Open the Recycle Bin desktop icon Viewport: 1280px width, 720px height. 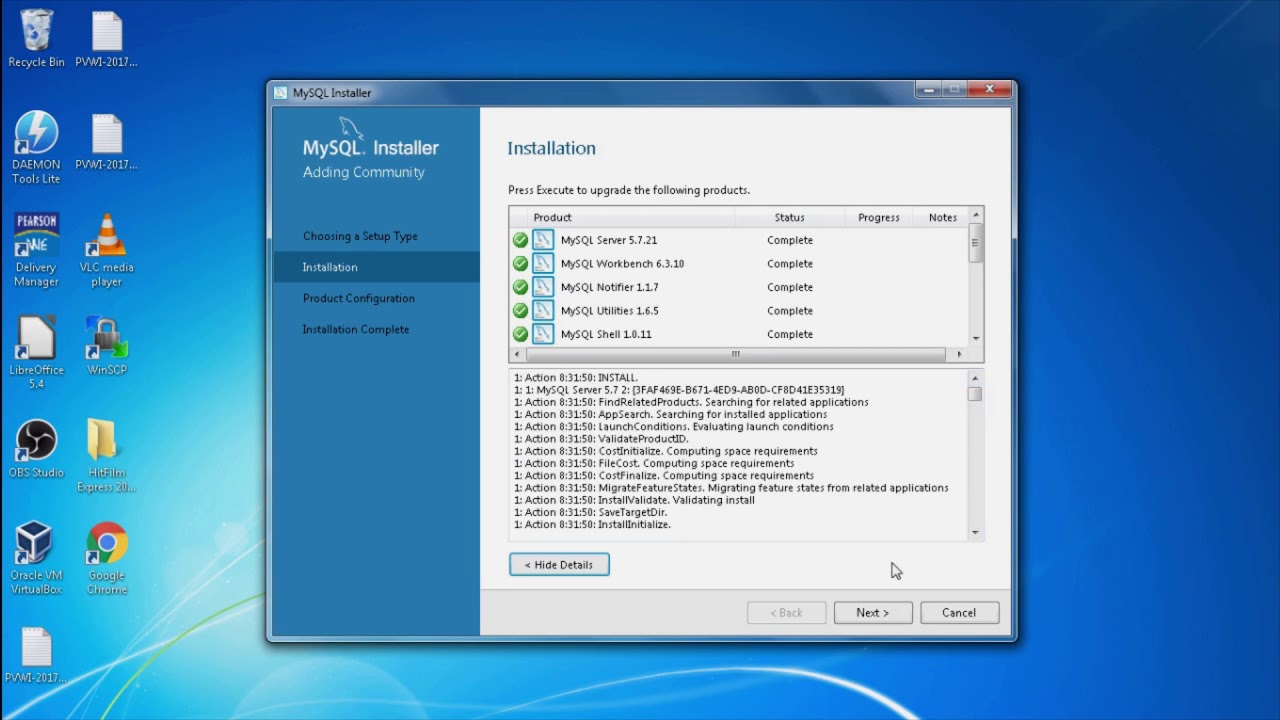36,39
